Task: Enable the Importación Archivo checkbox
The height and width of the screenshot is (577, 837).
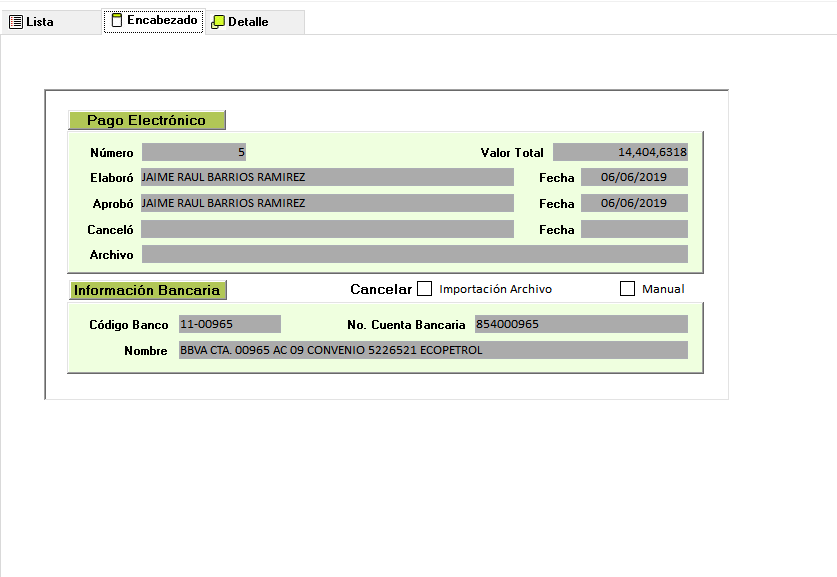Action: click(x=425, y=289)
